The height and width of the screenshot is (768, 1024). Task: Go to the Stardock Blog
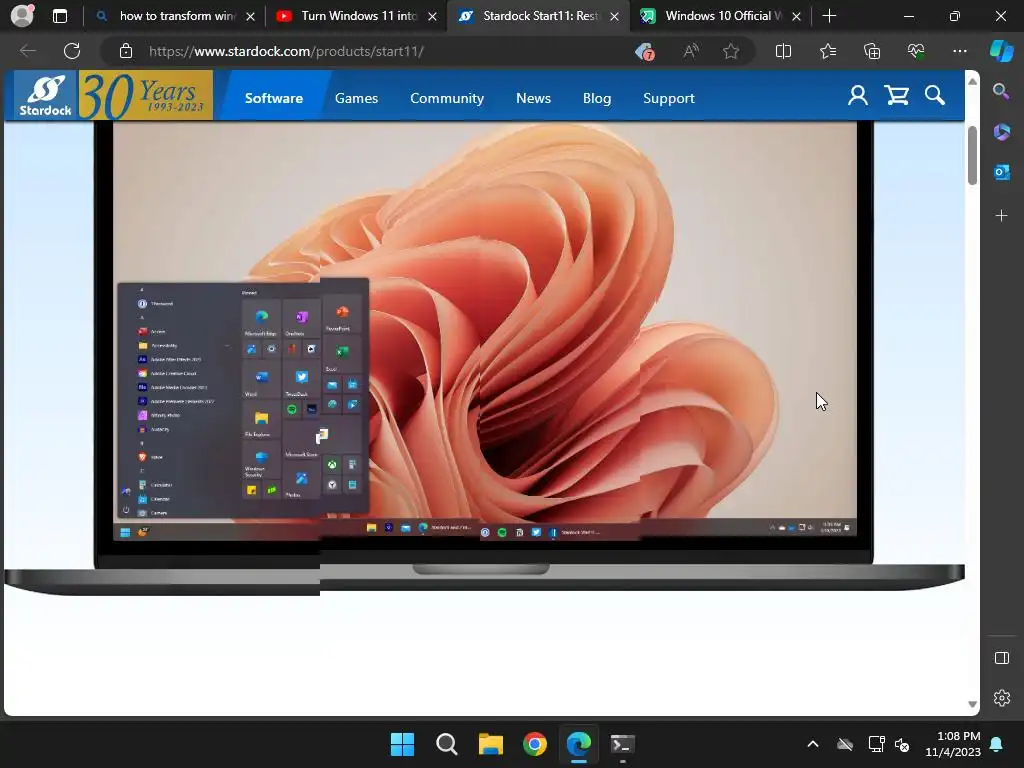coord(597,98)
